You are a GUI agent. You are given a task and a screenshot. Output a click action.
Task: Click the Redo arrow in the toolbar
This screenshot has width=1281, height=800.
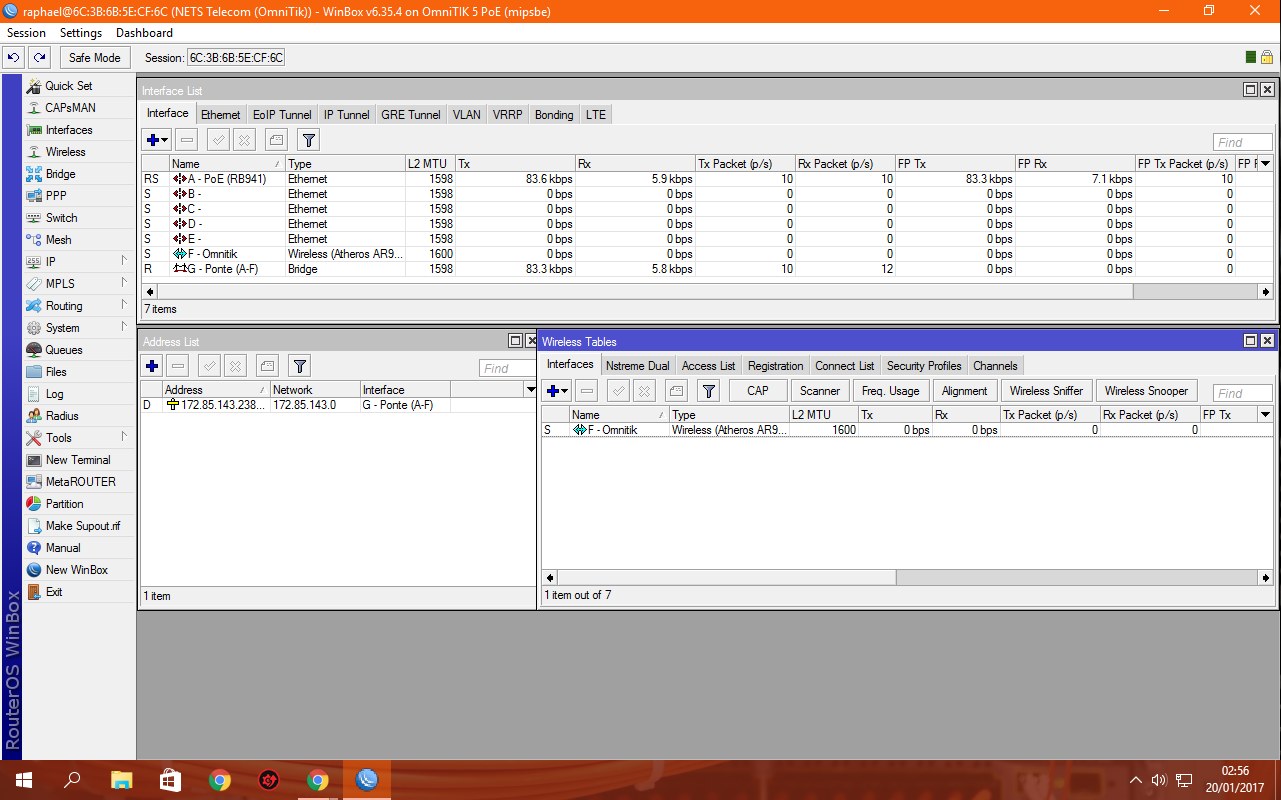(39, 58)
